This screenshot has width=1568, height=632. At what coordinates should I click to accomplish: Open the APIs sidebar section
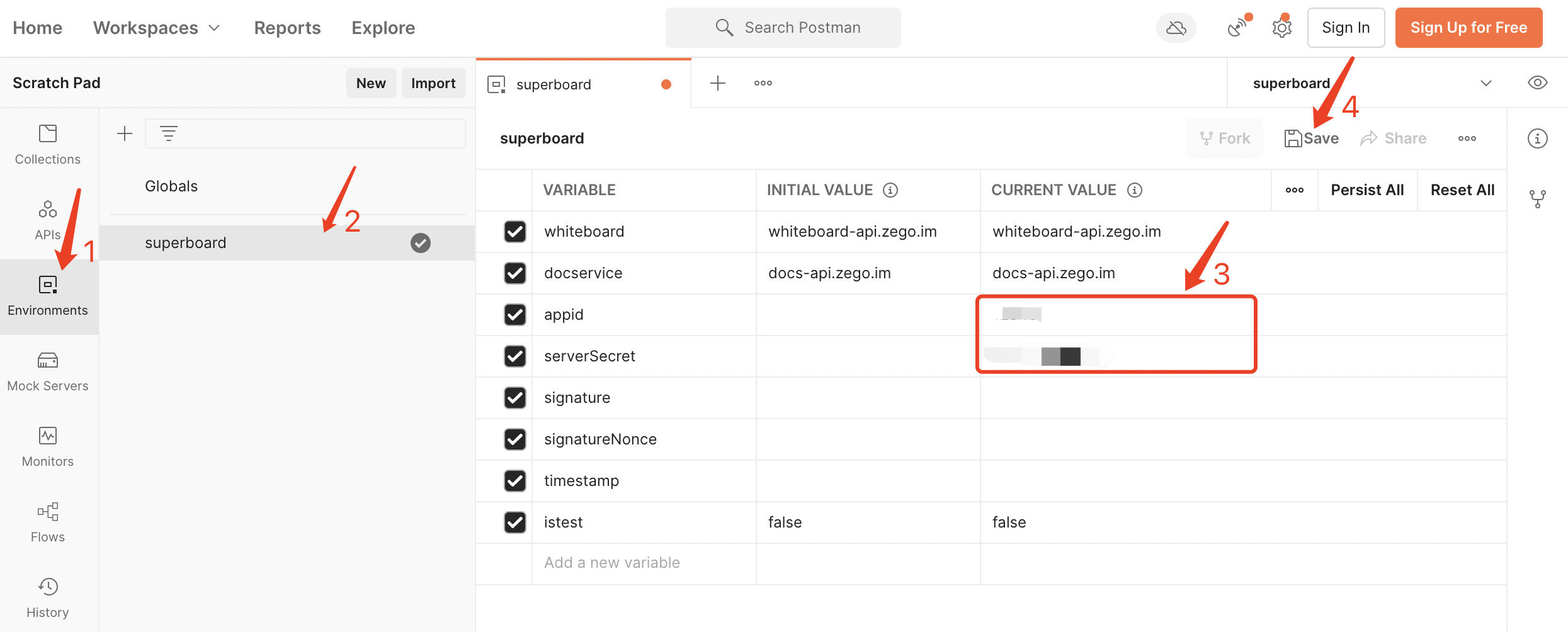tap(48, 220)
